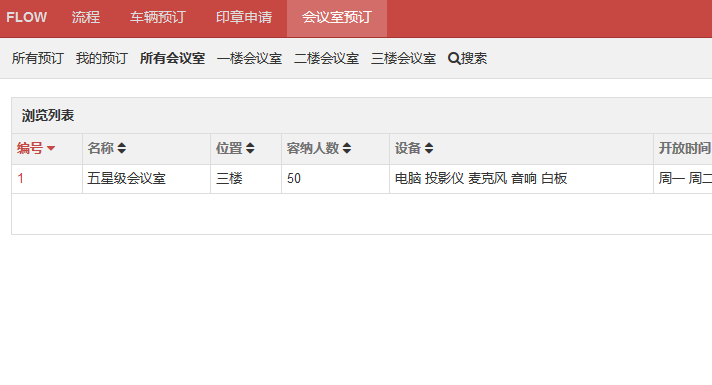This screenshot has height=385, width=712.
Task: Click the 浏览列表 panel heading
Action: (x=48, y=115)
